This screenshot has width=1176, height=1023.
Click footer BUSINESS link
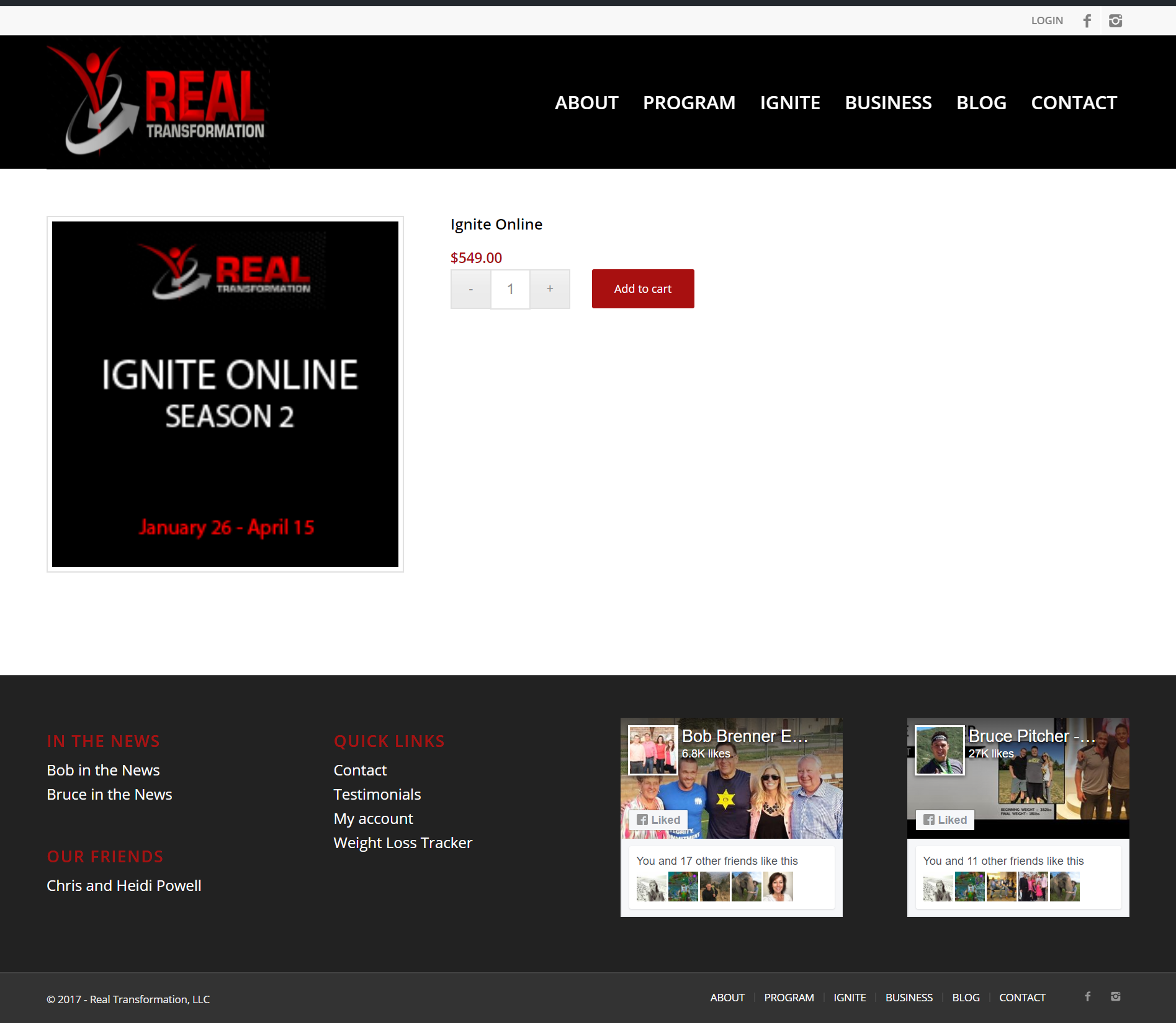[x=909, y=998]
